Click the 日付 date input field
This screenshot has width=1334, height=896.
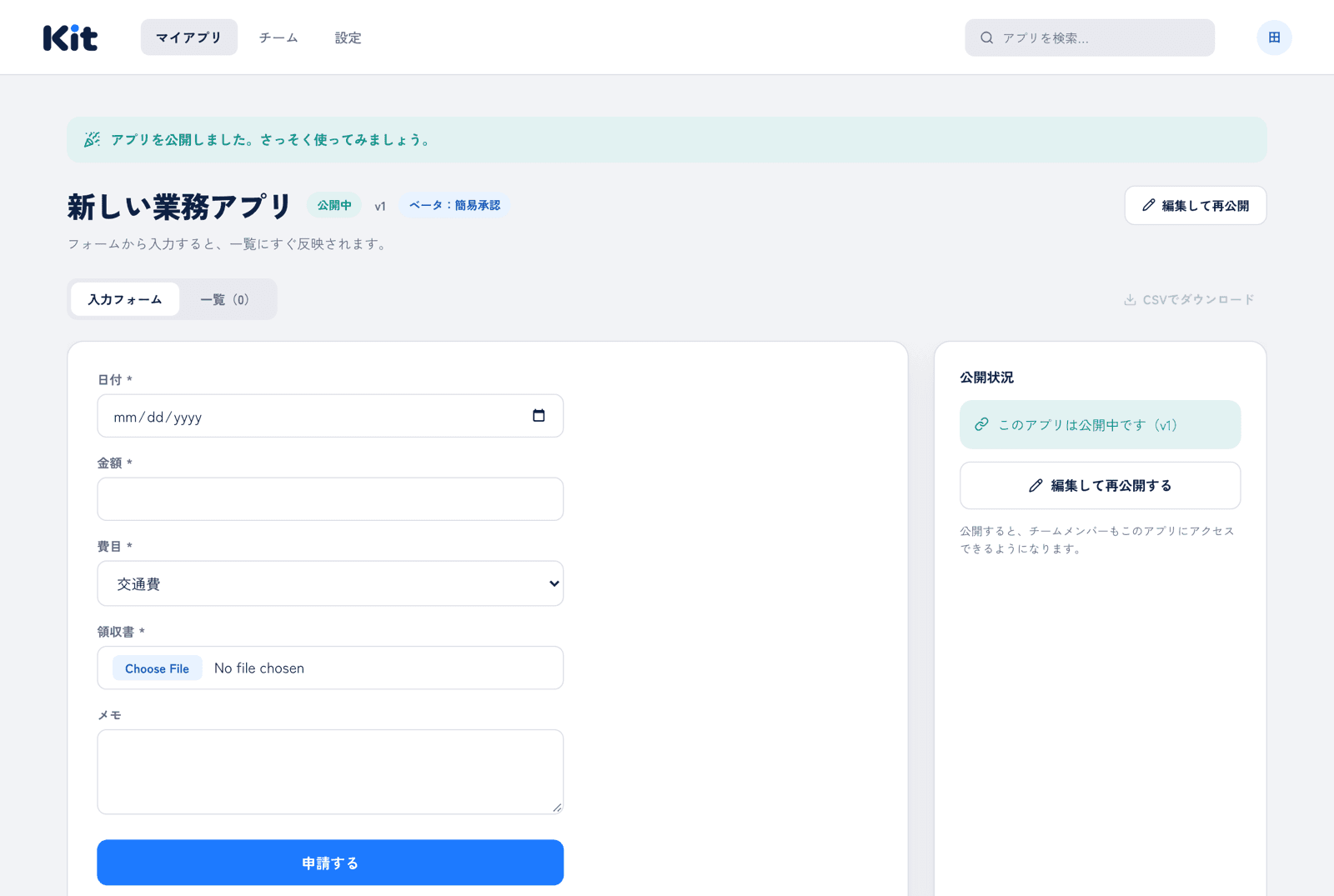330,416
